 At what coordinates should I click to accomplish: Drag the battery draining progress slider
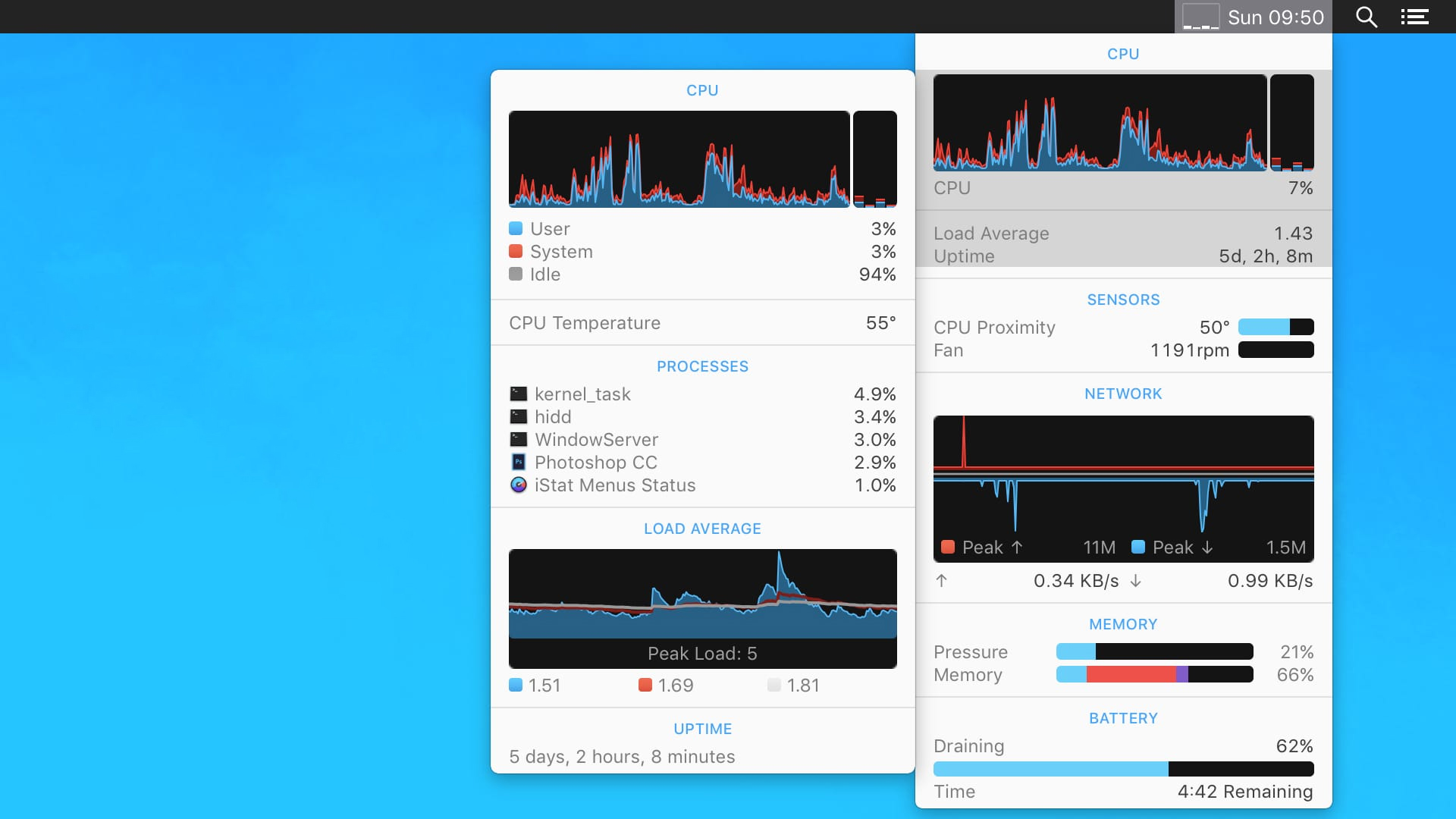[1169, 768]
